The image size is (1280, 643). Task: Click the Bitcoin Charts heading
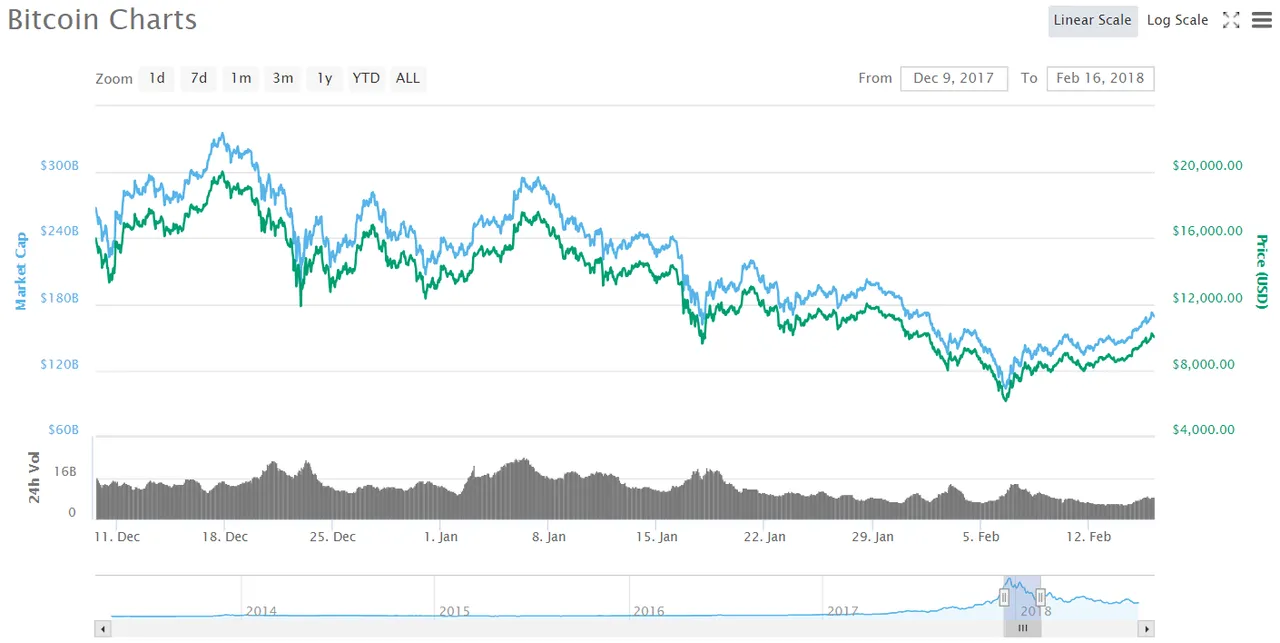point(102,19)
